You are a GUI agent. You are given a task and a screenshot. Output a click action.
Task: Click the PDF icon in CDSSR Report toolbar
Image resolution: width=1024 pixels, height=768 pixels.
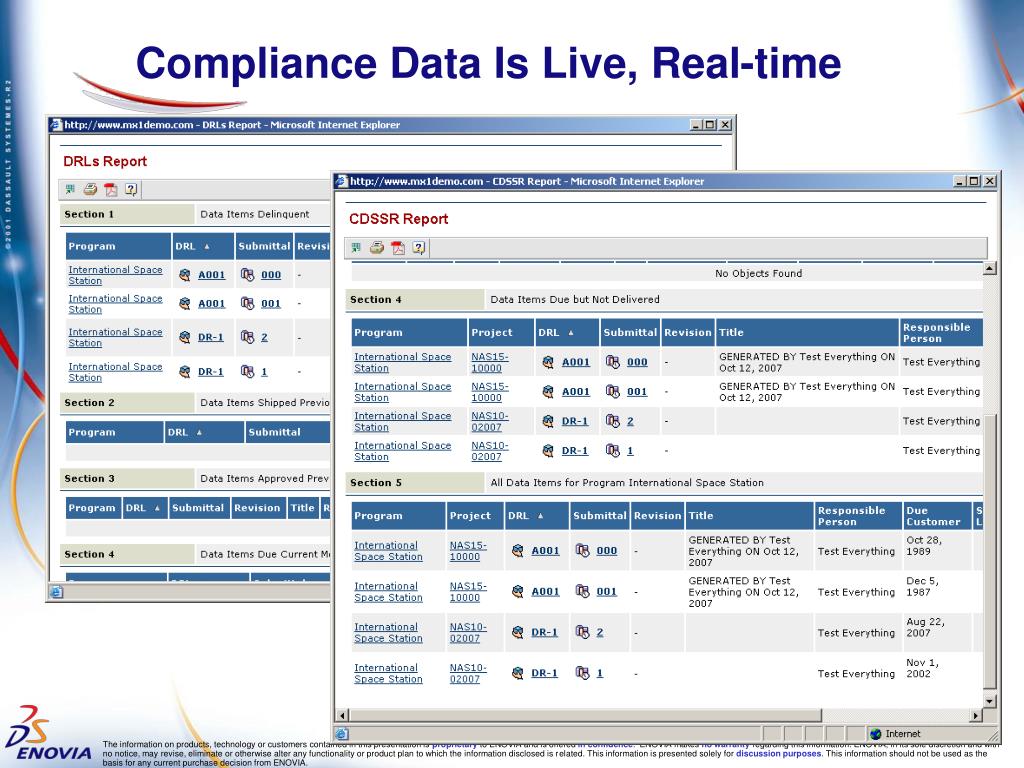(398, 248)
